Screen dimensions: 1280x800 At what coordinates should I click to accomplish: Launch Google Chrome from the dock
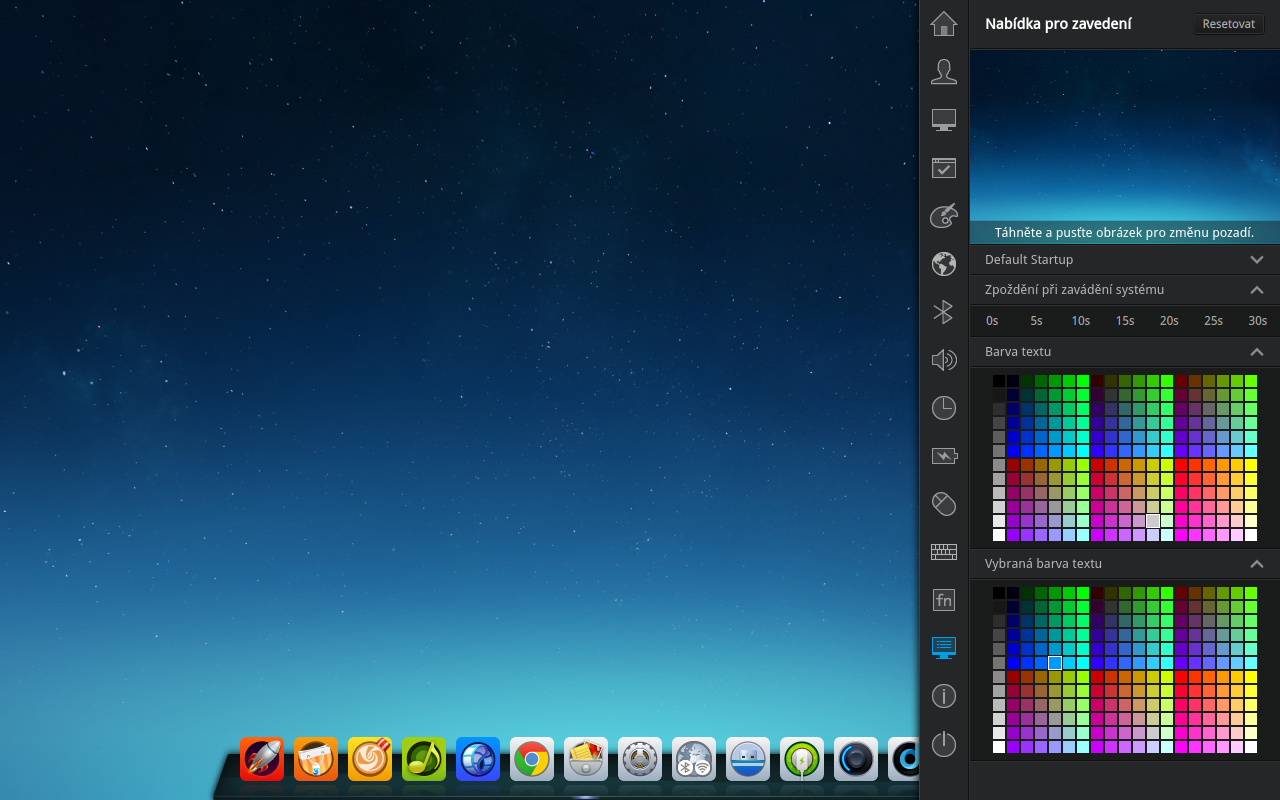(531, 759)
